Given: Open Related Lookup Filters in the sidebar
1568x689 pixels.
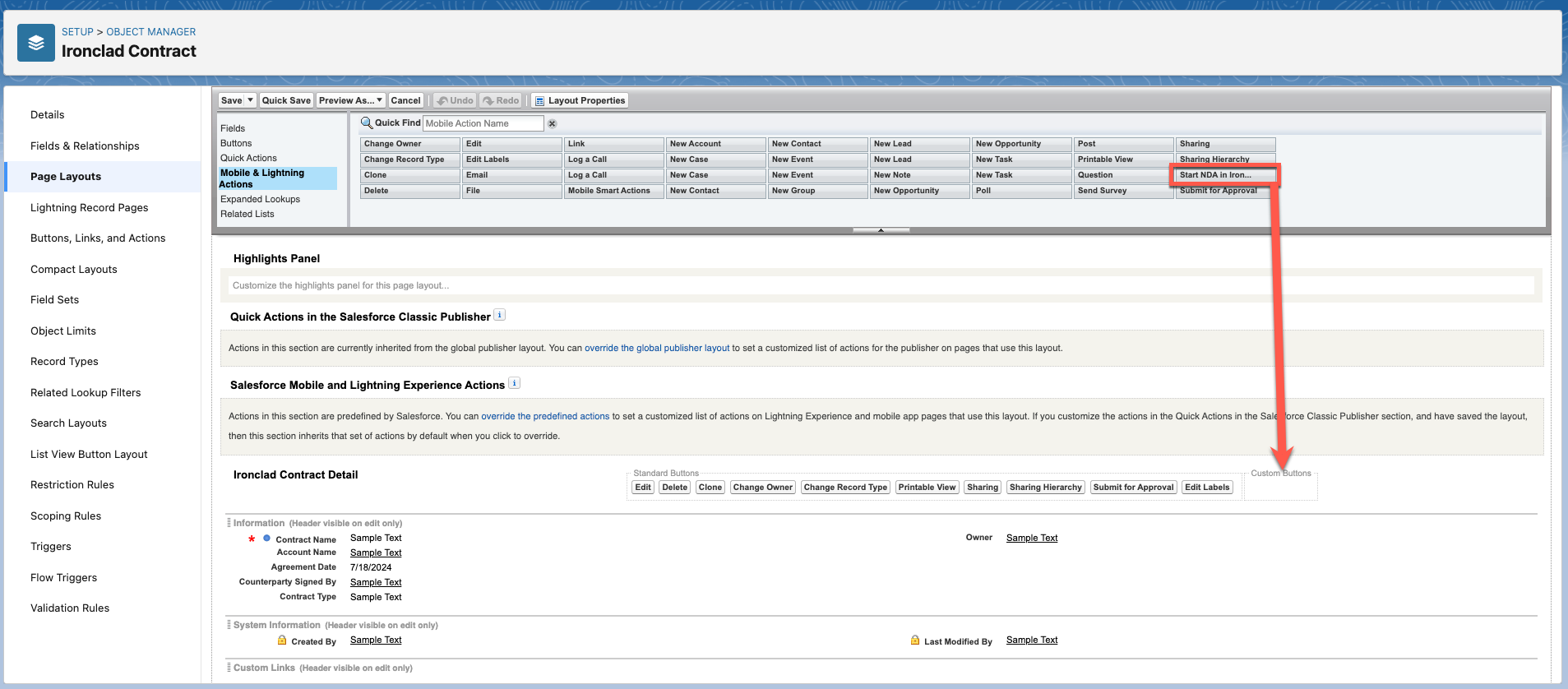Looking at the screenshot, I should 86,392.
